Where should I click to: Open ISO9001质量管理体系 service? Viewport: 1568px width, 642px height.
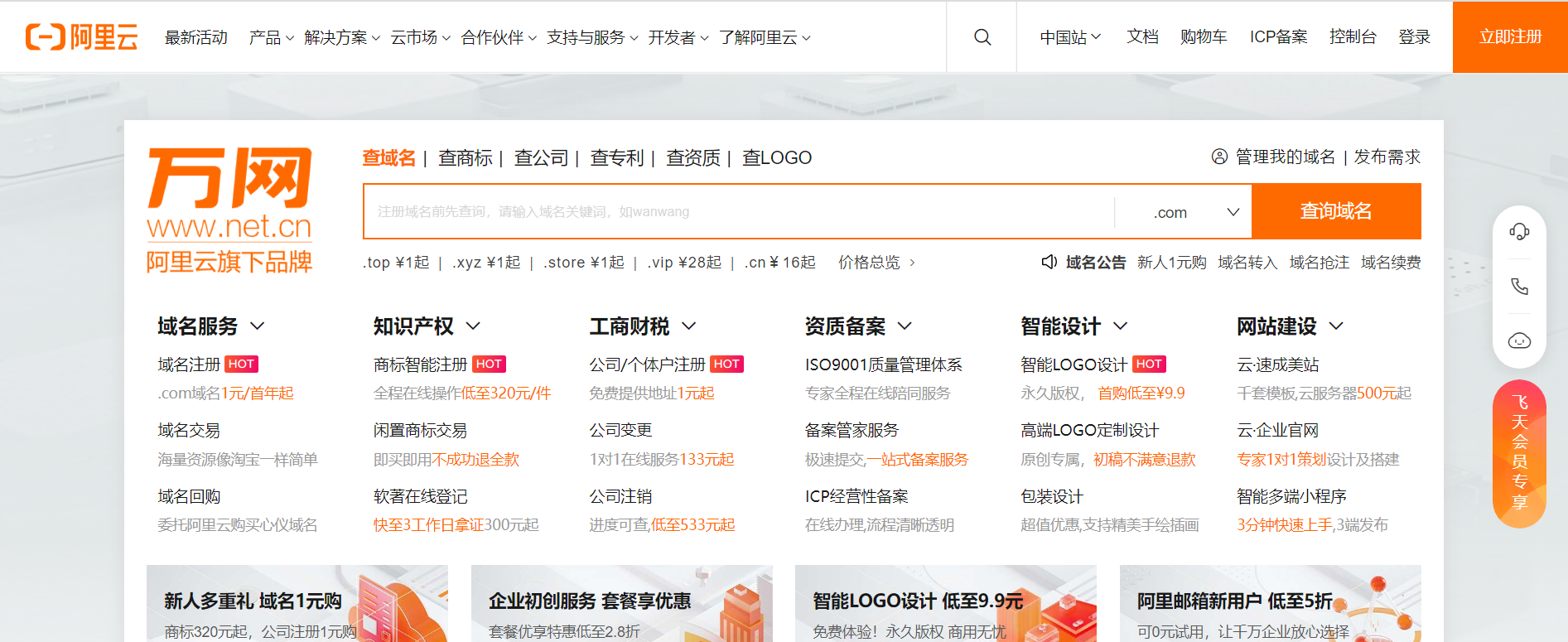point(884,364)
